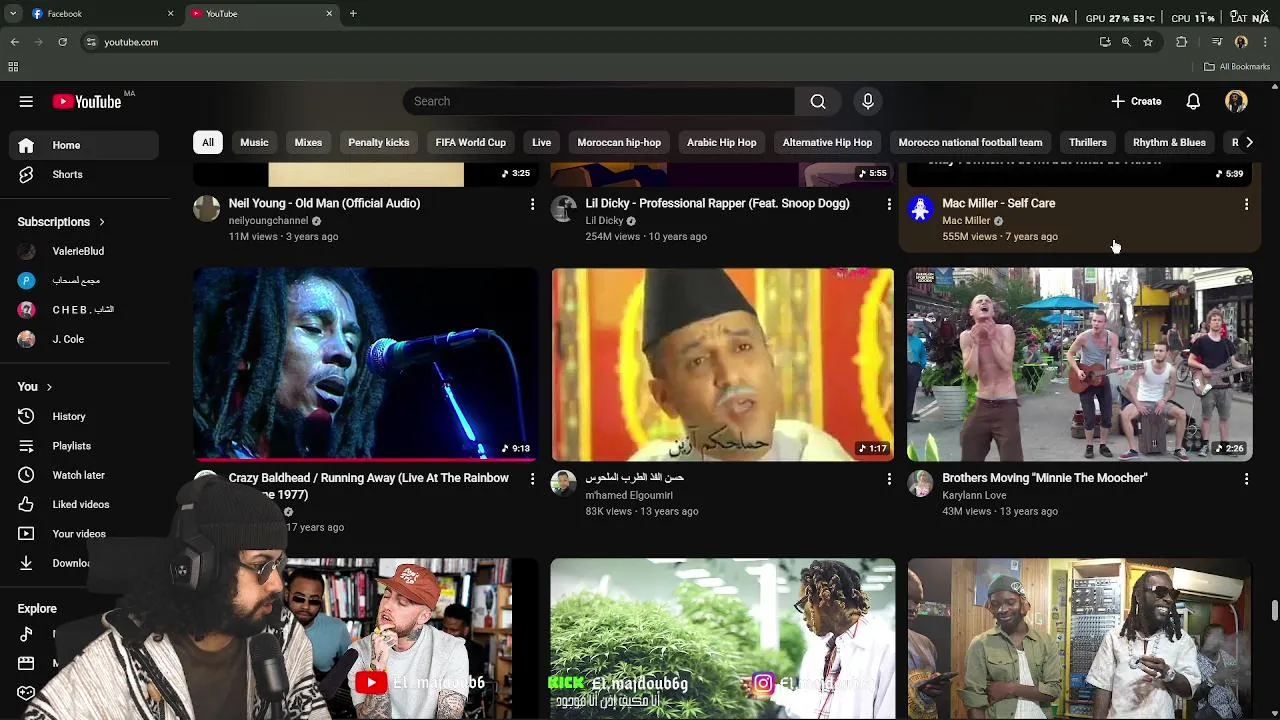
Task: Open a new browser tab
Action: coord(353,14)
